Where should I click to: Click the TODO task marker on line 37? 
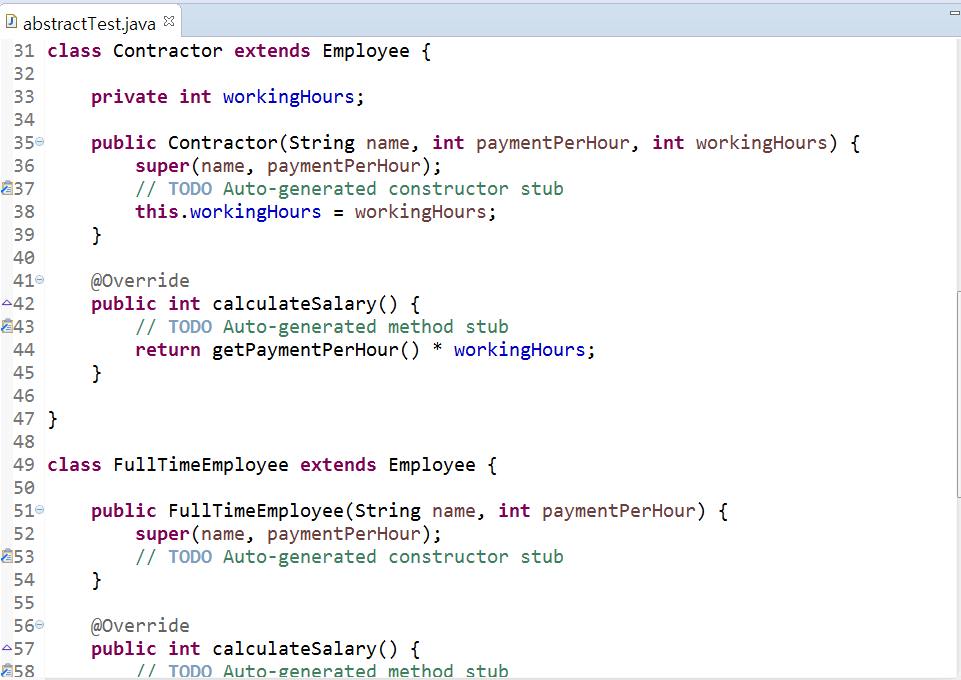[x=7, y=188]
